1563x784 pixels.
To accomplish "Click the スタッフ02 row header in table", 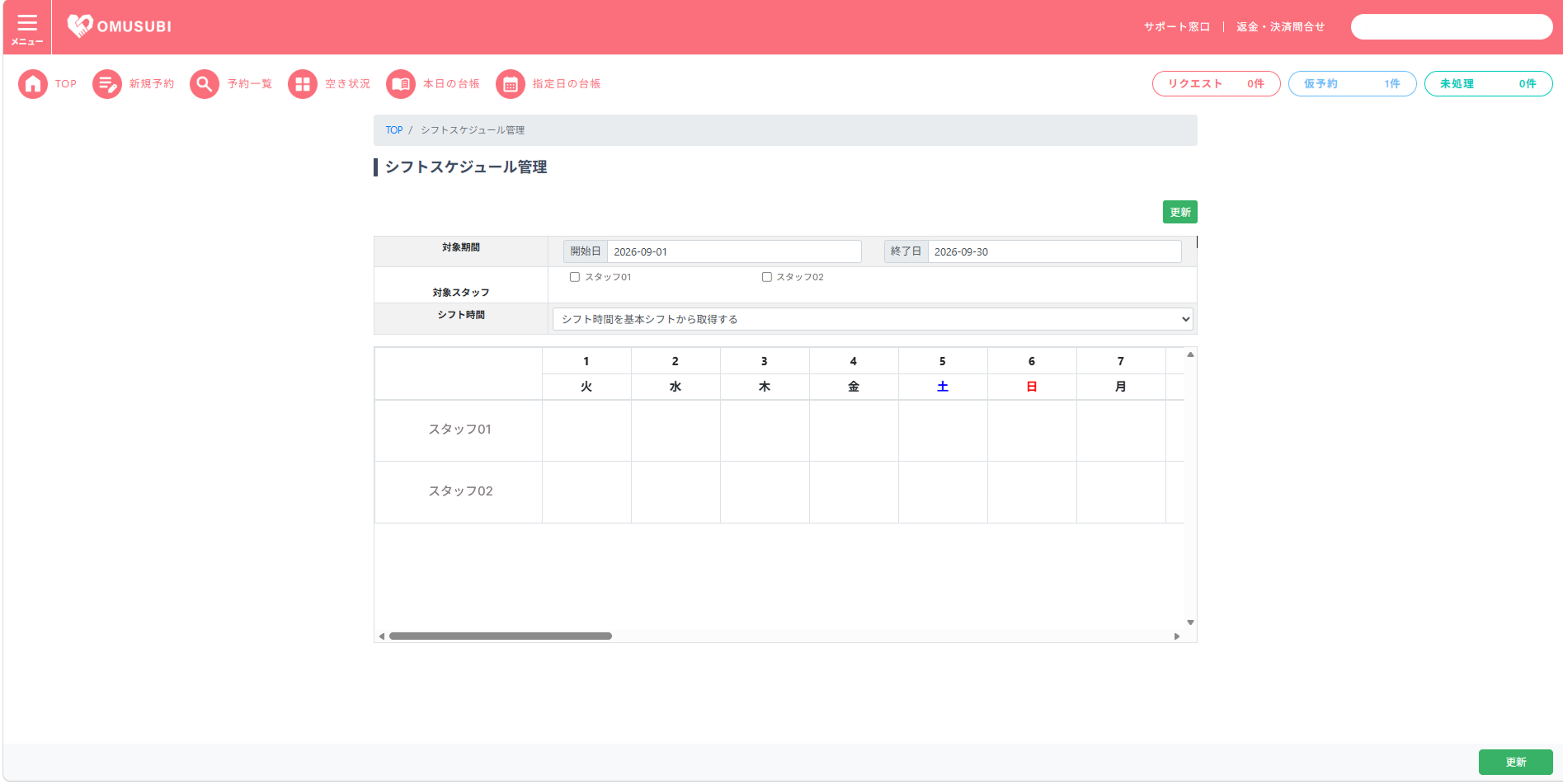I will [459, 492].
